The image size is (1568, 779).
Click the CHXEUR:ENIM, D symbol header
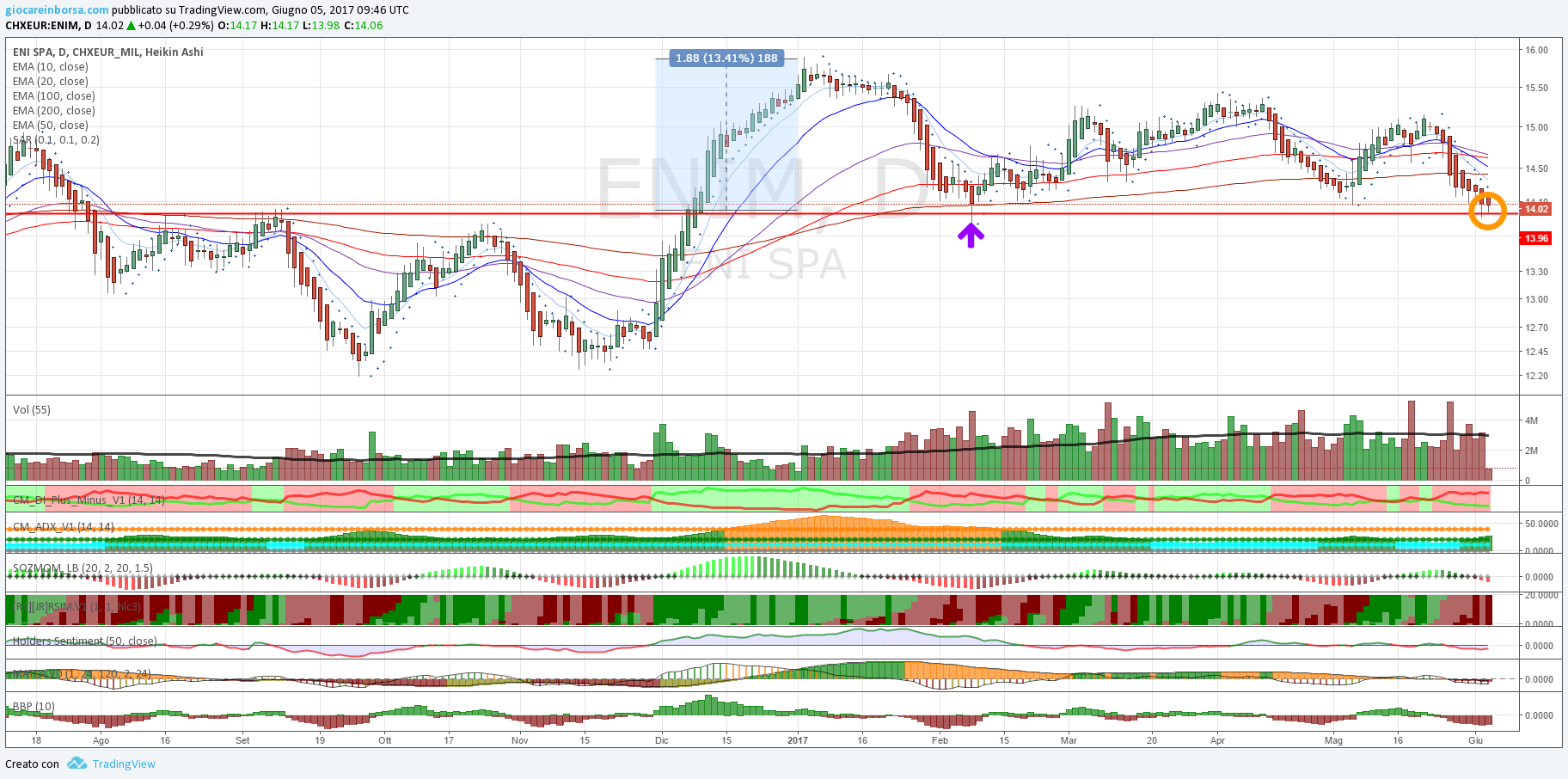click(48, 25)
